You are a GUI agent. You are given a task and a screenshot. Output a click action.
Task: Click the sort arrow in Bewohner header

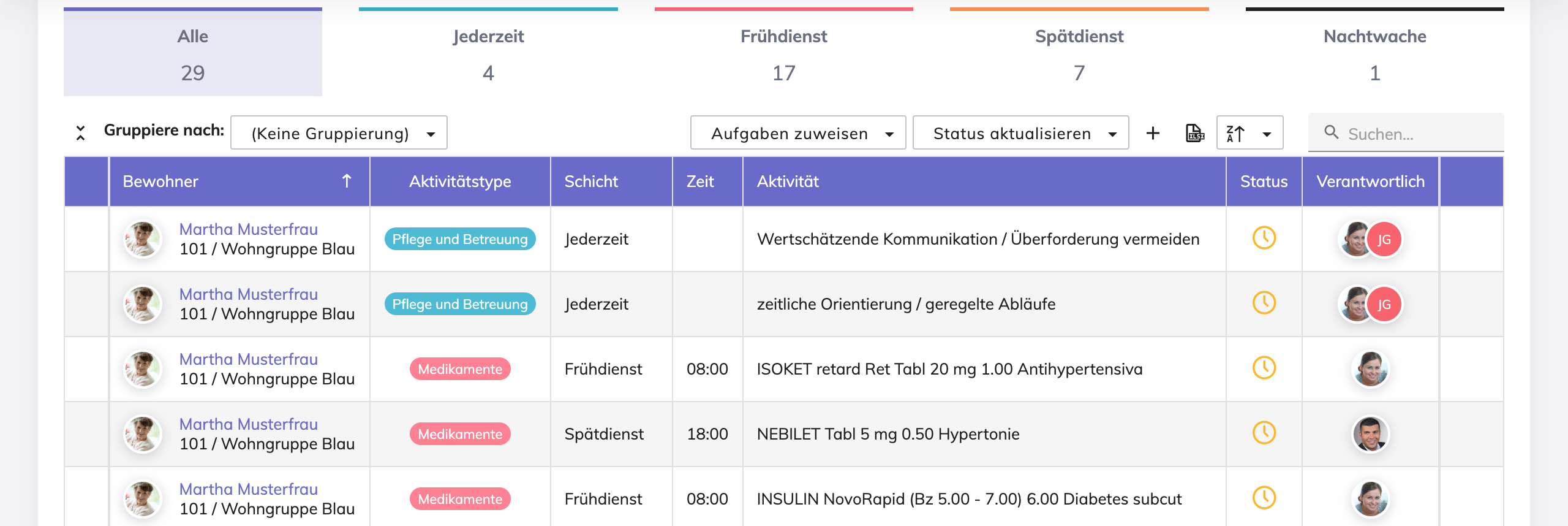(x=347, y=181)
